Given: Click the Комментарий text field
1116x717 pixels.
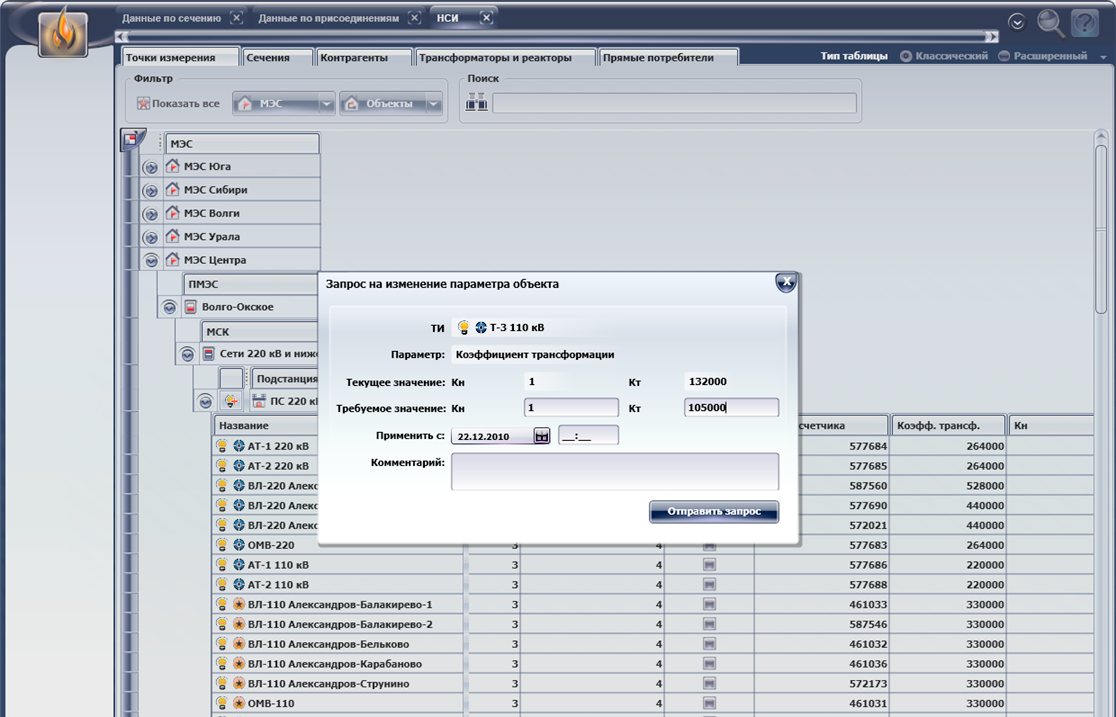Looking at the screenshot, I should tap(614, 471).
